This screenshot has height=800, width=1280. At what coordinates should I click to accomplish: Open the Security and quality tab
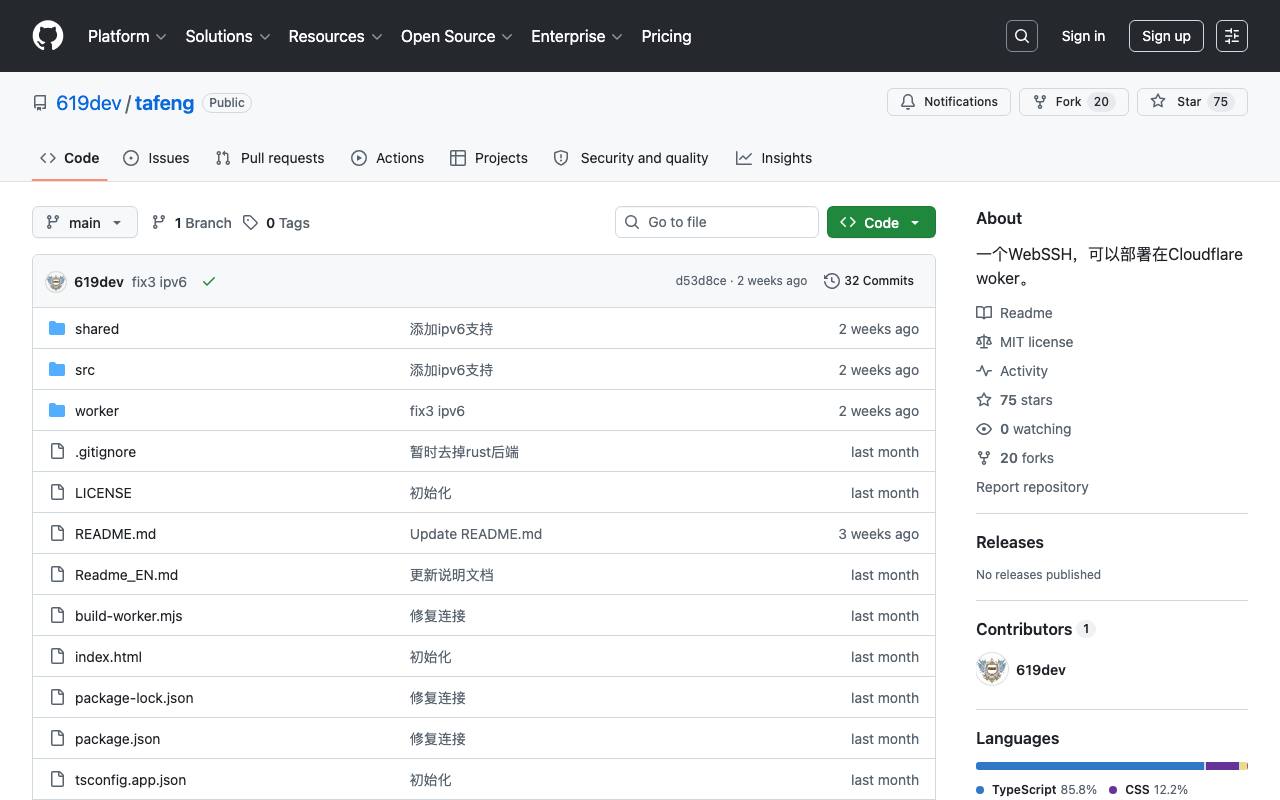coord(631,158)
